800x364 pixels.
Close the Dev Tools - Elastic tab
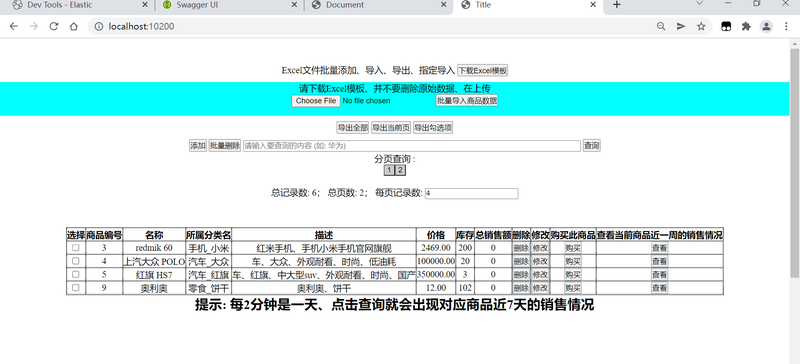click(145, 5)
